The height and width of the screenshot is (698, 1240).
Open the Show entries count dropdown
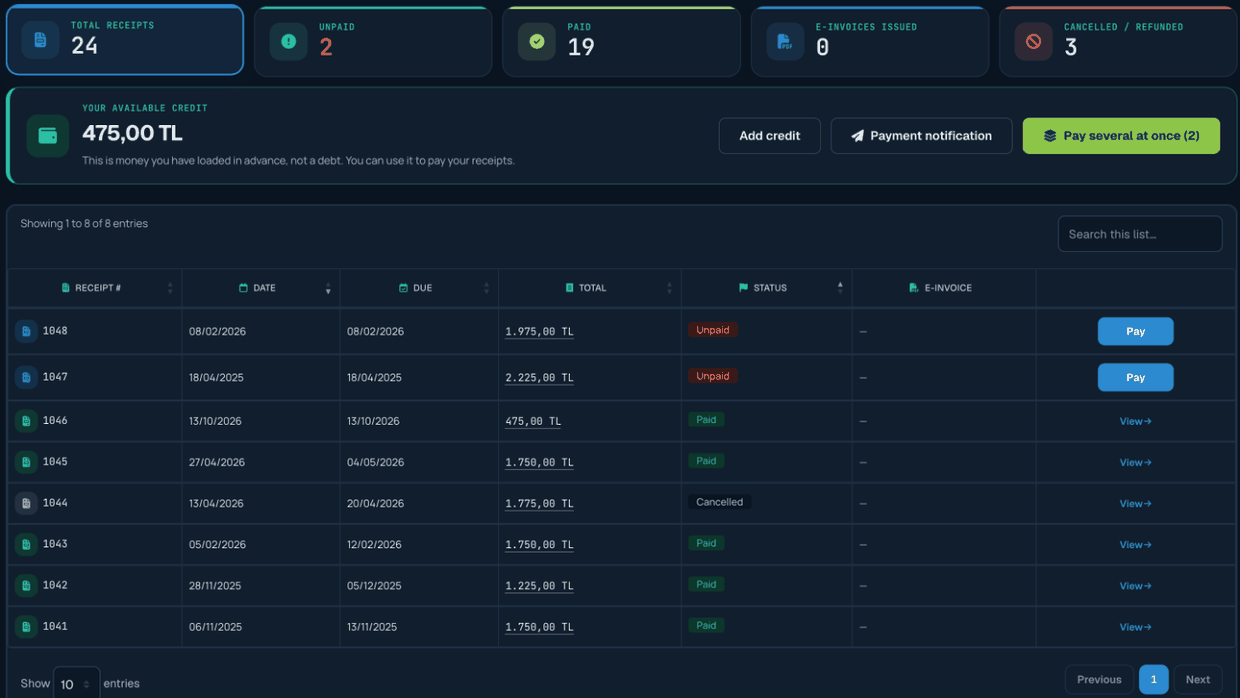[76, 683]
